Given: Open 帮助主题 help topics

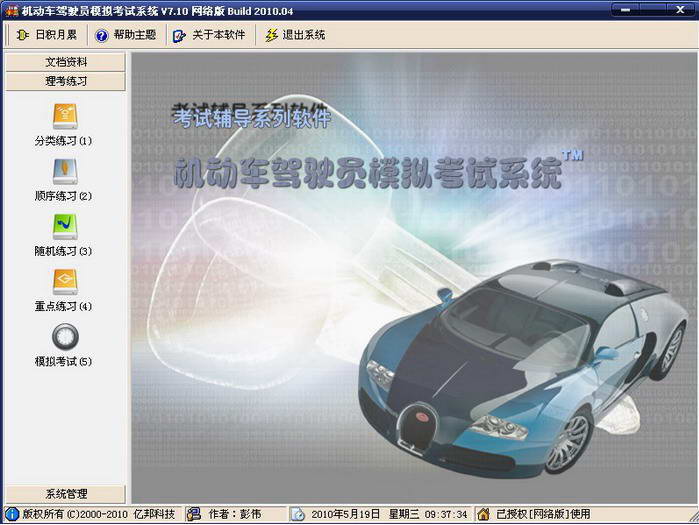Looking at the screenshot, I should coord(126,35).
